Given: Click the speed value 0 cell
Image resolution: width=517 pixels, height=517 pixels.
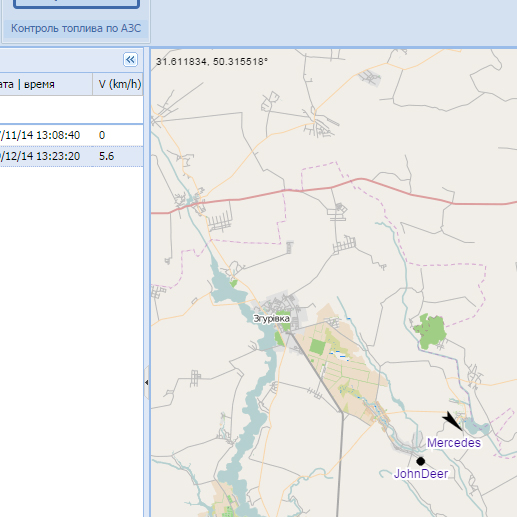Looking at the screenshot, I should [x=102, y=135].
